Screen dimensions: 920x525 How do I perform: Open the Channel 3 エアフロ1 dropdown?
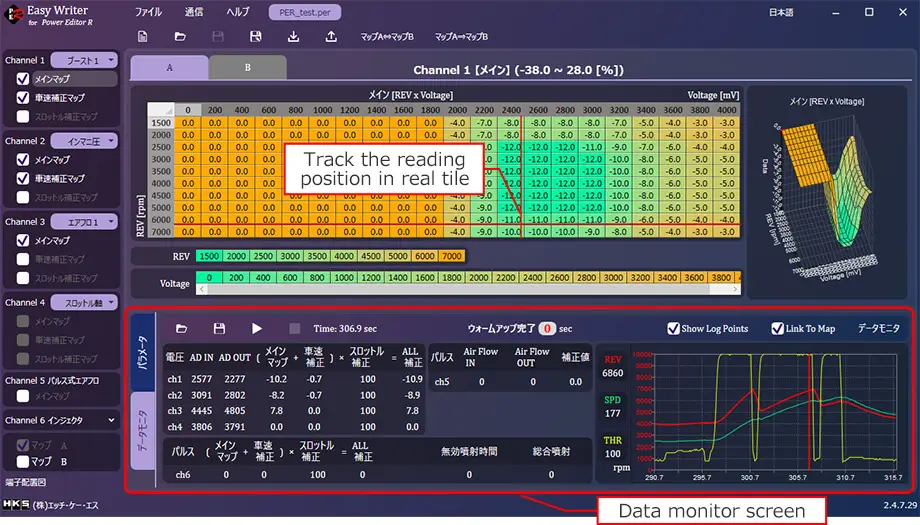(x=84, y=222)
